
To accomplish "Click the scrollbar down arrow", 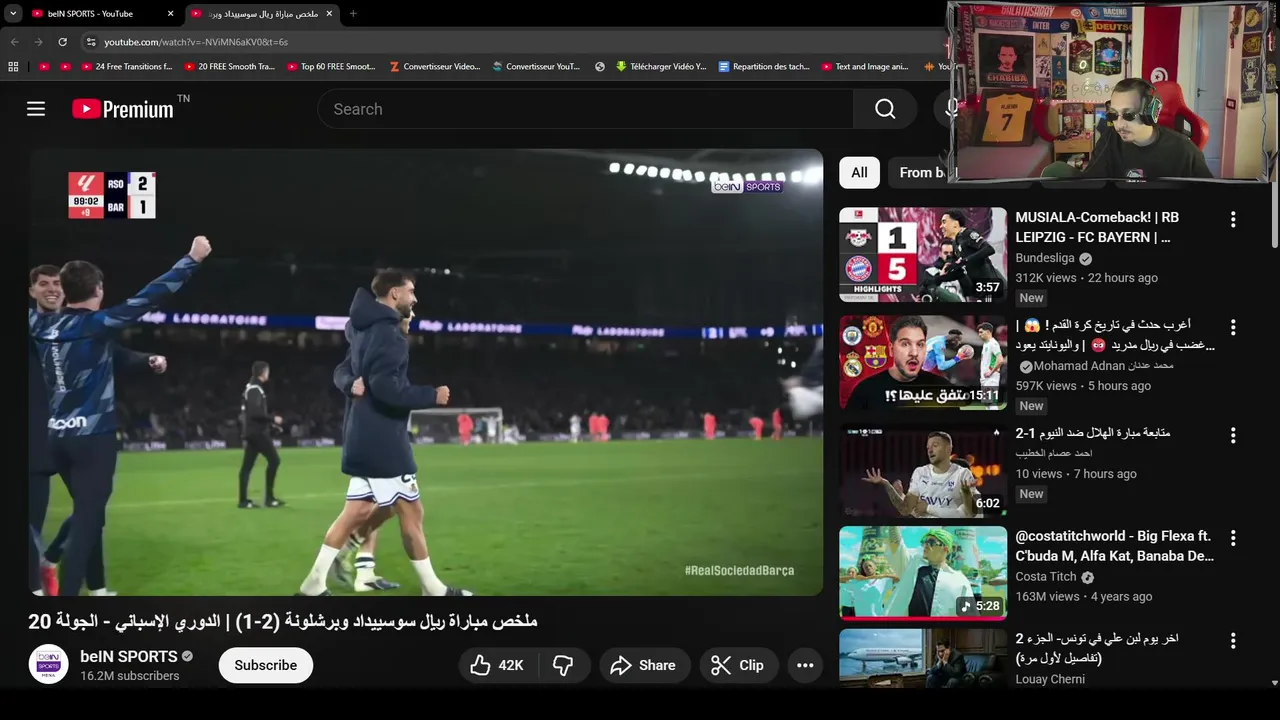I will click(x=1274, y=683).
